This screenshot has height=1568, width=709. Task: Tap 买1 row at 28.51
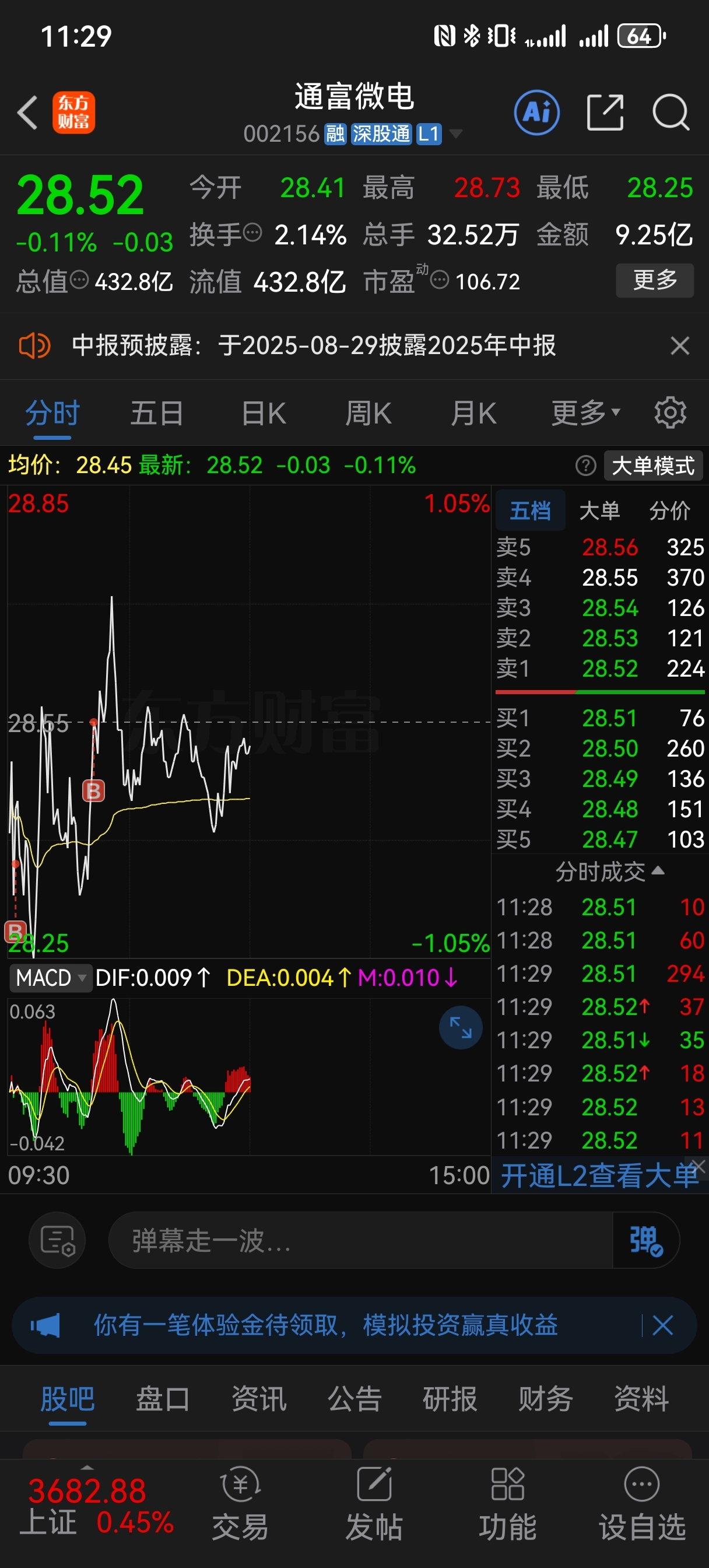click(x=600, y=718)
